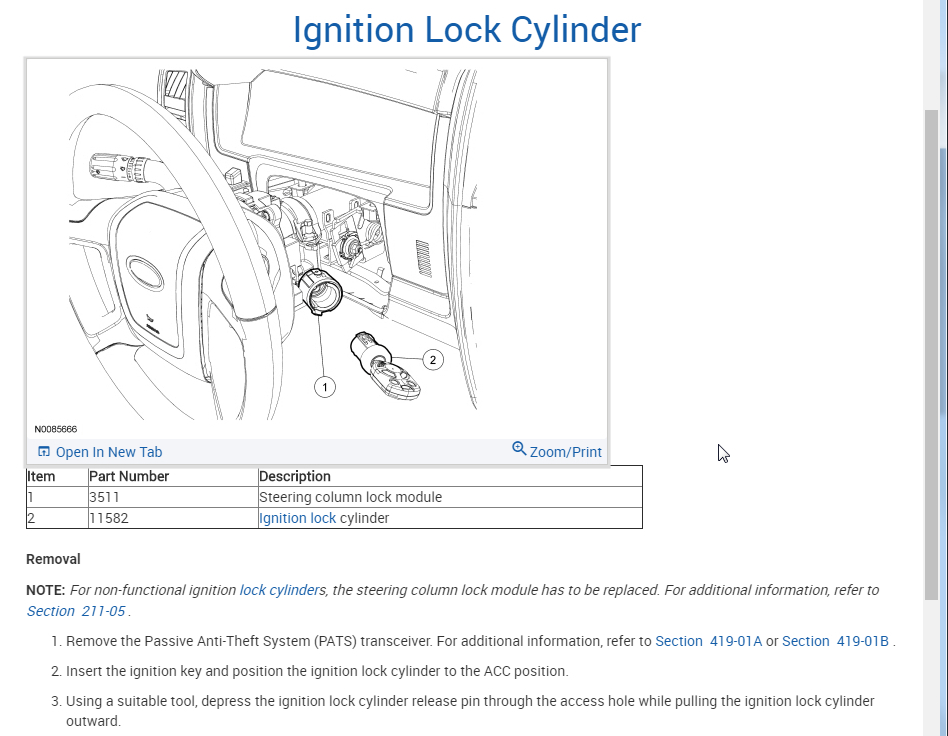Click callout number 1 in diagram
Viewport: 948px width, 736px height.
click(x=325, y=387)
